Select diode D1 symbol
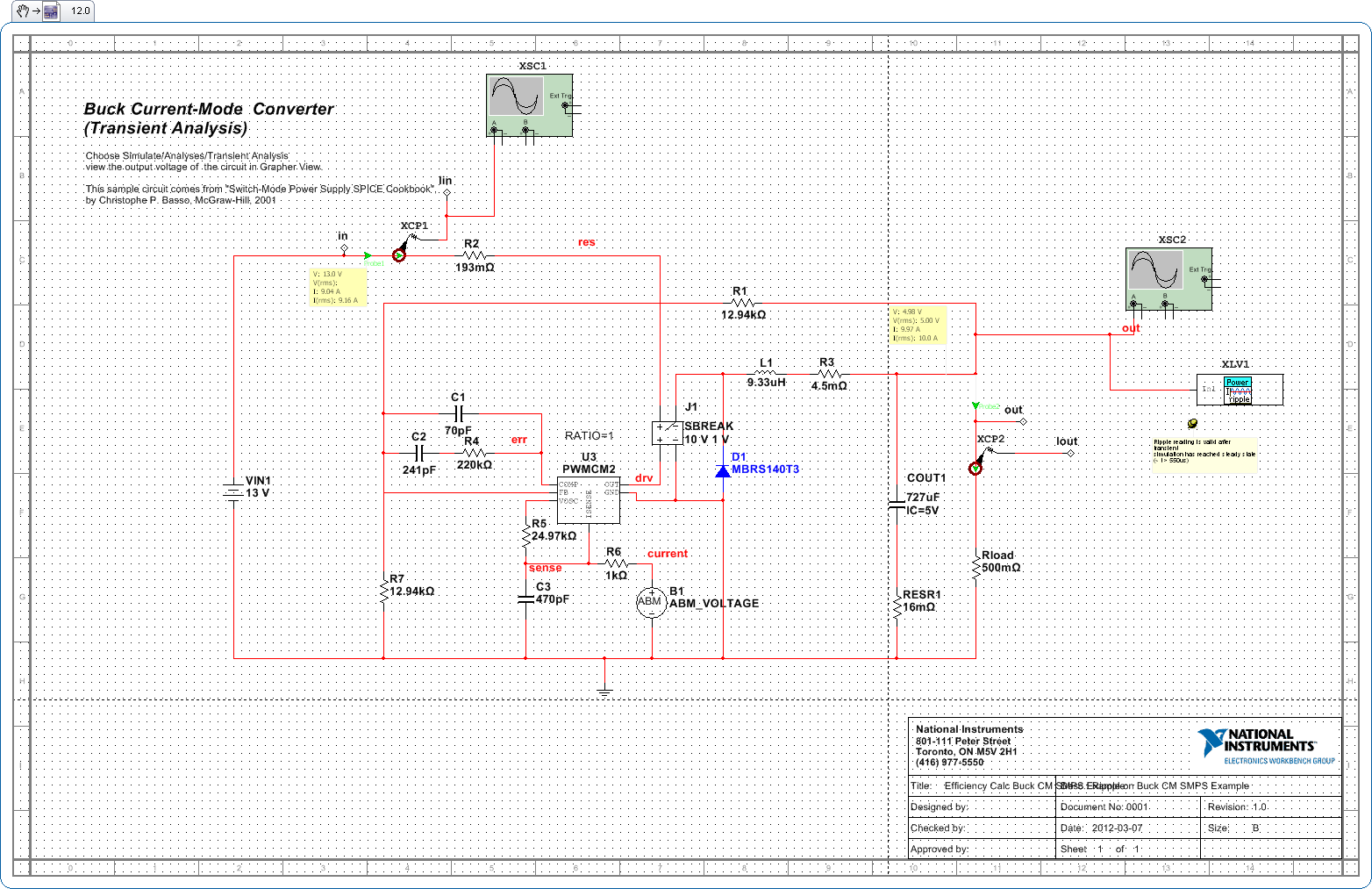Viewport: 1372px width, 889px height. point(722,470)
